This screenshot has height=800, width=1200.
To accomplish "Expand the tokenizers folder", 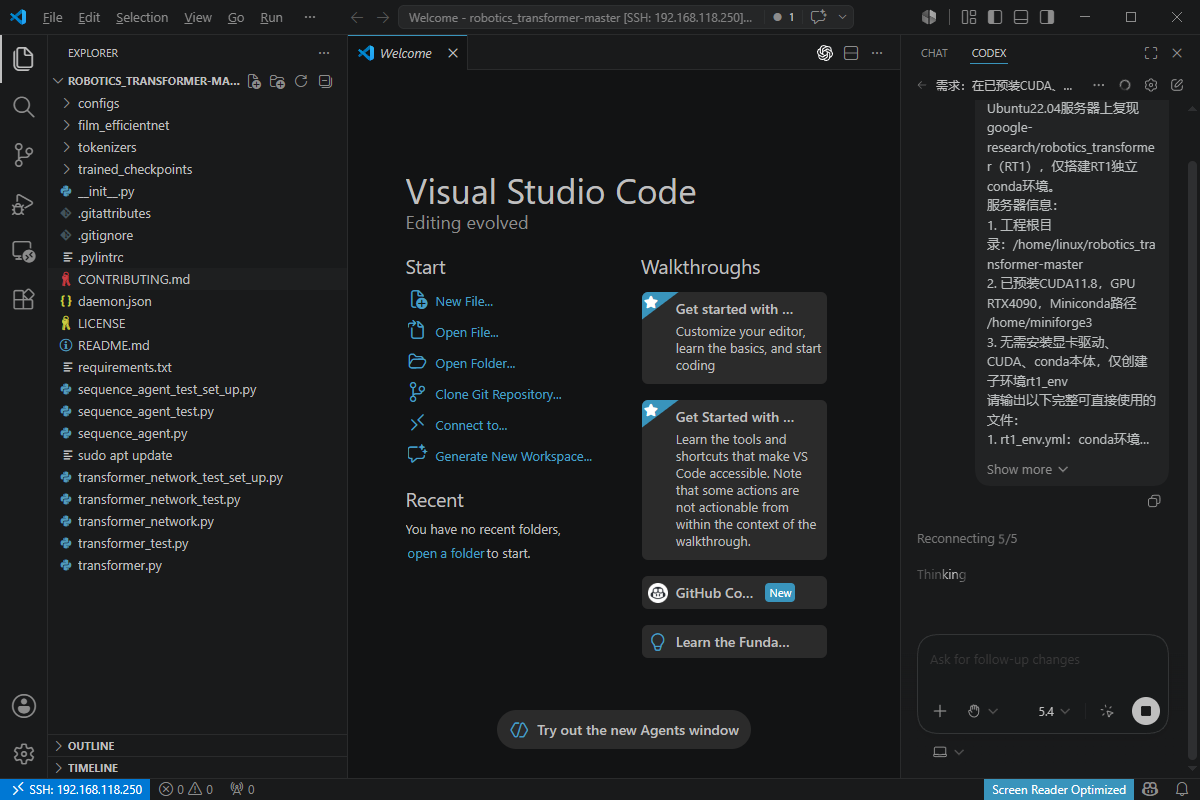I will (x=198, y=147).
